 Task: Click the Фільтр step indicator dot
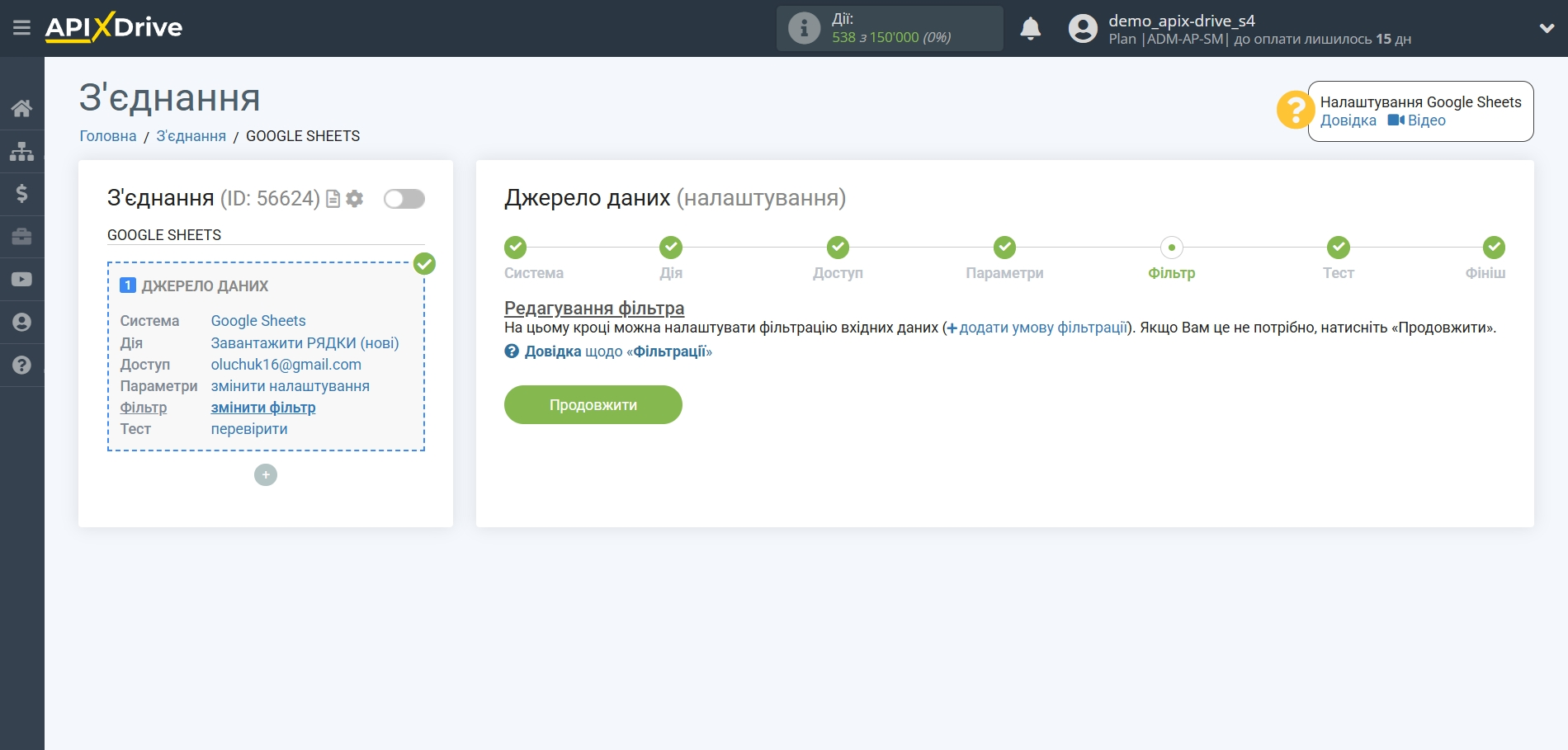(1171, 247)
